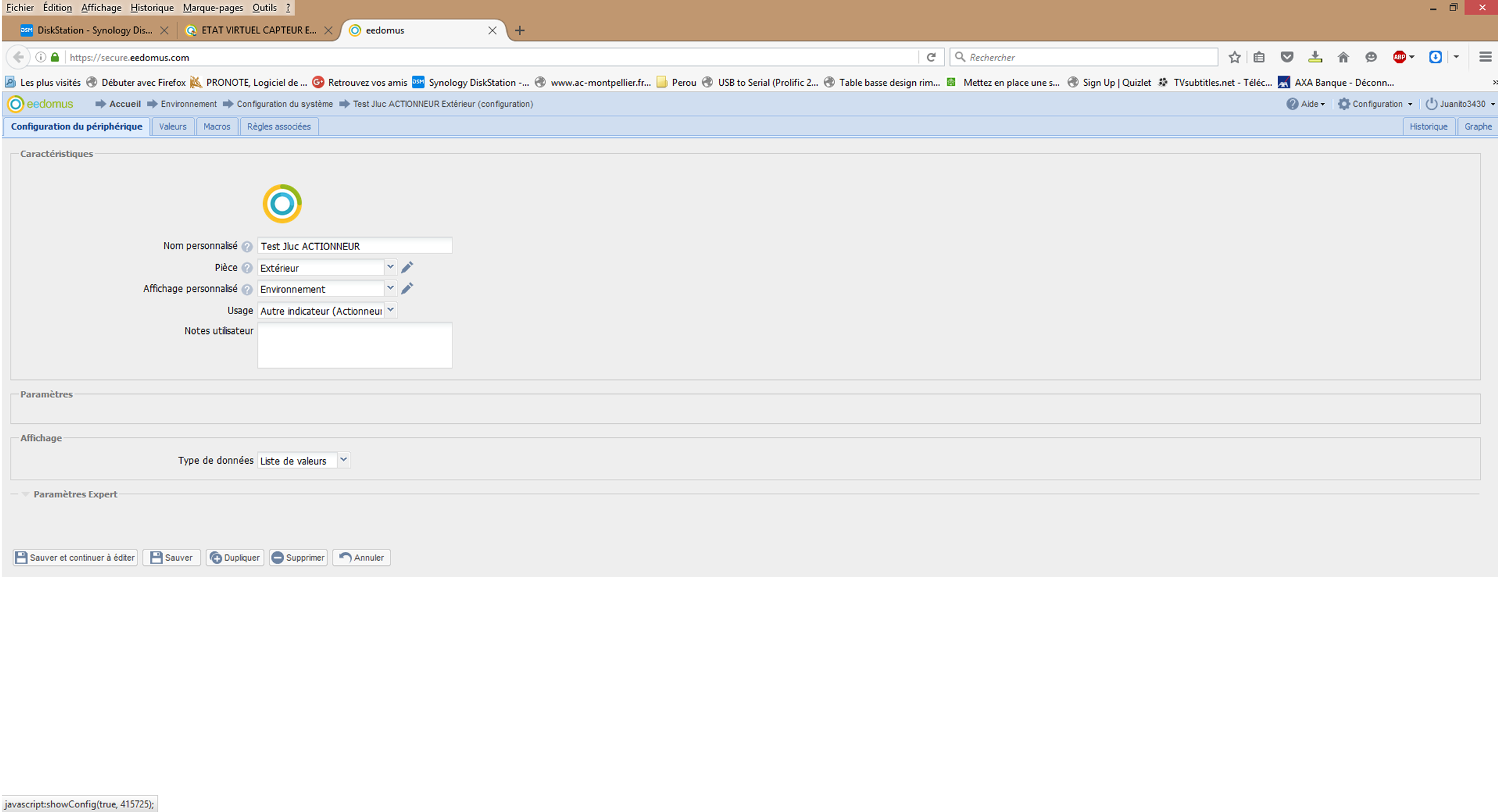1498x812 pixels.
Task: Open the Usage dropdown
Action: point(390,310)
